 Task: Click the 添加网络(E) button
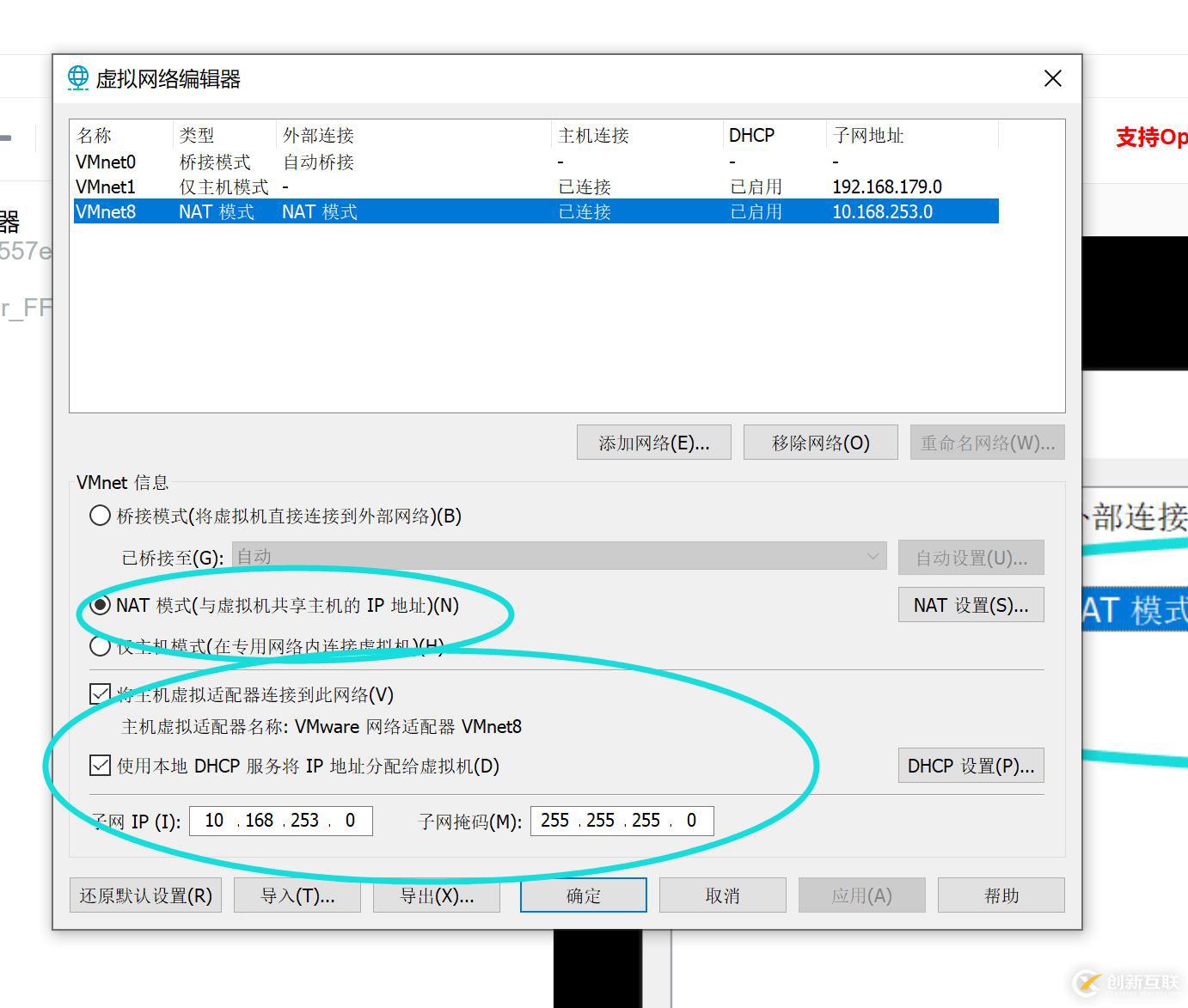(x=653, y=442)
